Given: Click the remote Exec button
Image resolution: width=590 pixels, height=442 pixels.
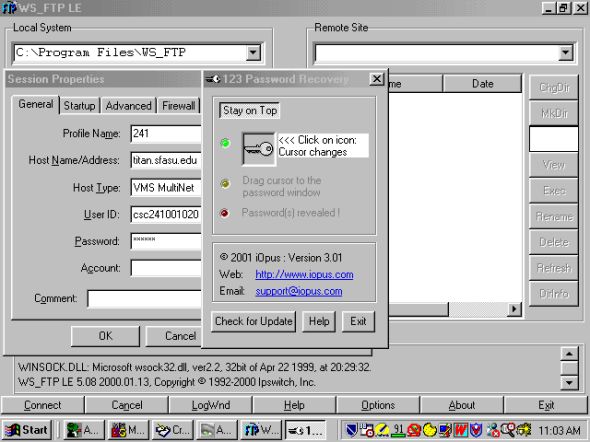Looking at the screenshot, I should click(x=554, y=191).
